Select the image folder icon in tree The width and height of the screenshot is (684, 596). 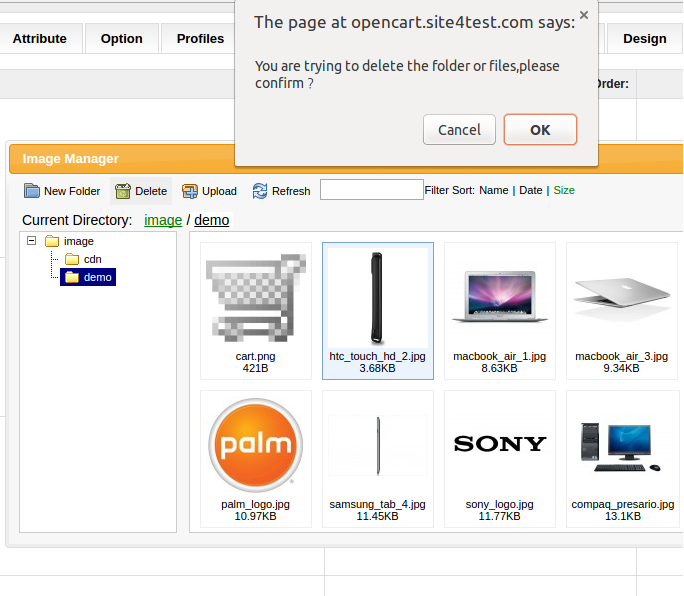(52, 241)
